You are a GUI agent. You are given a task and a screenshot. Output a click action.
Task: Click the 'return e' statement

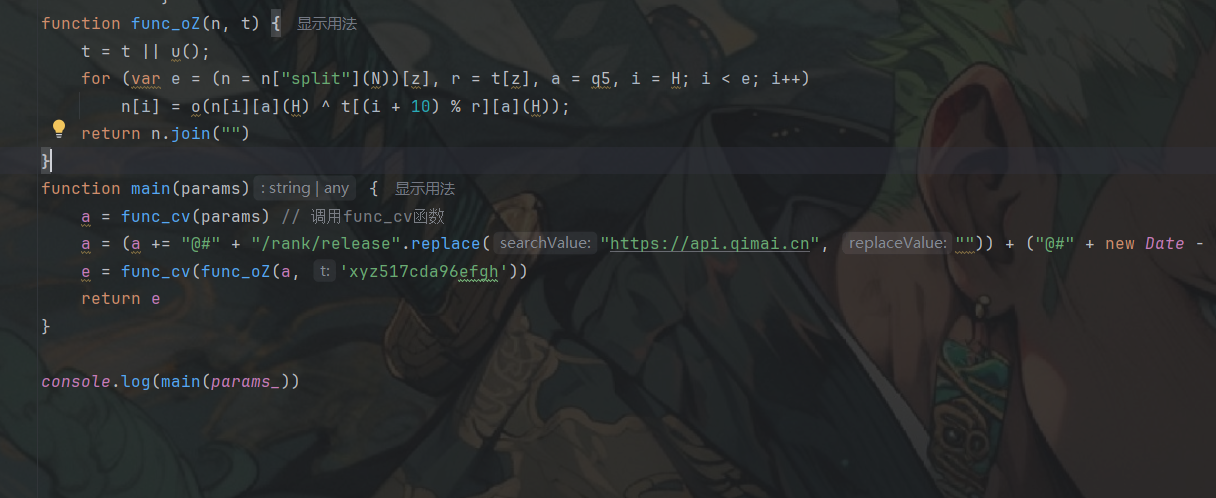pos(121,298)
